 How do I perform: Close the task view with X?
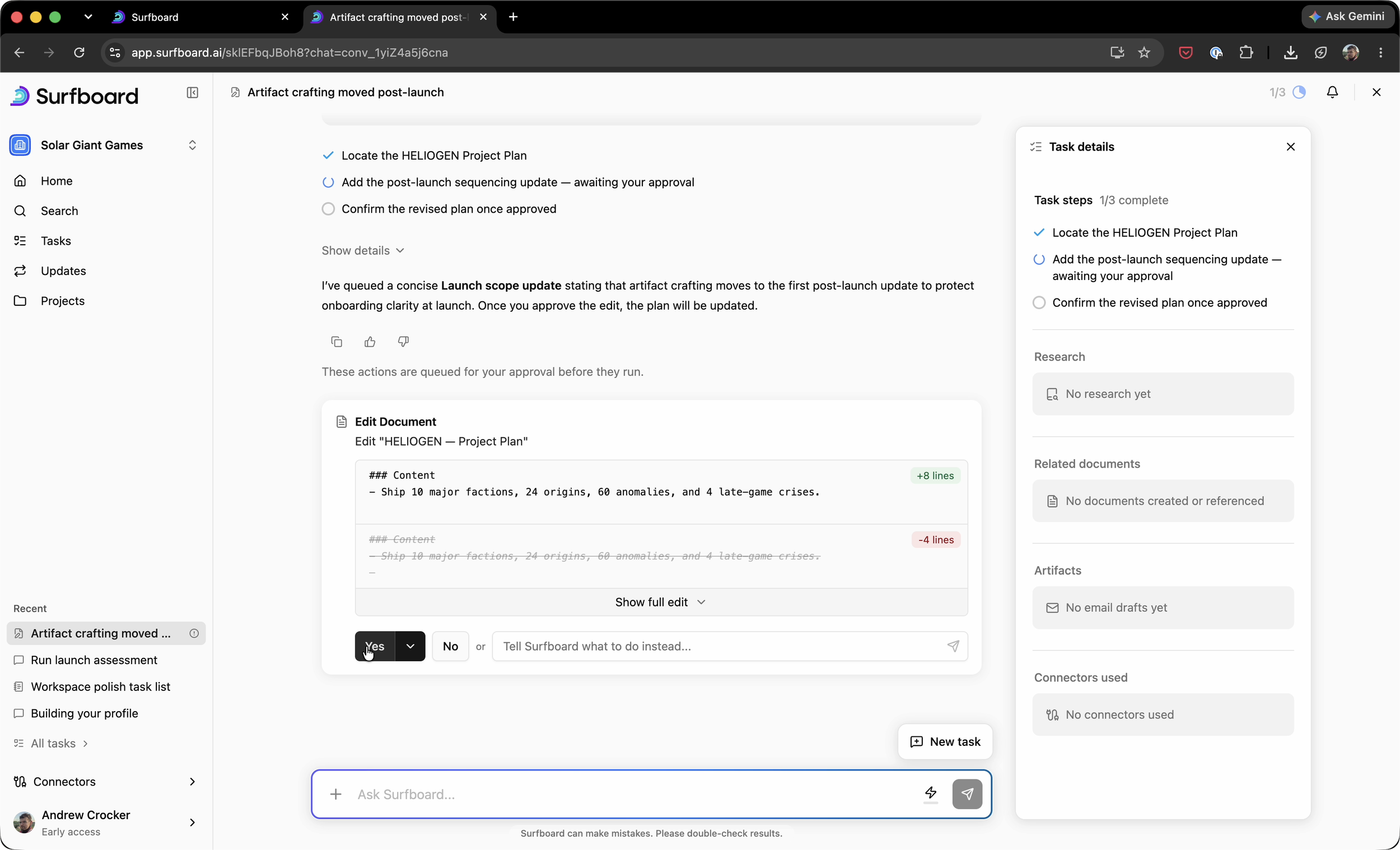click(x=1376, y=92)
